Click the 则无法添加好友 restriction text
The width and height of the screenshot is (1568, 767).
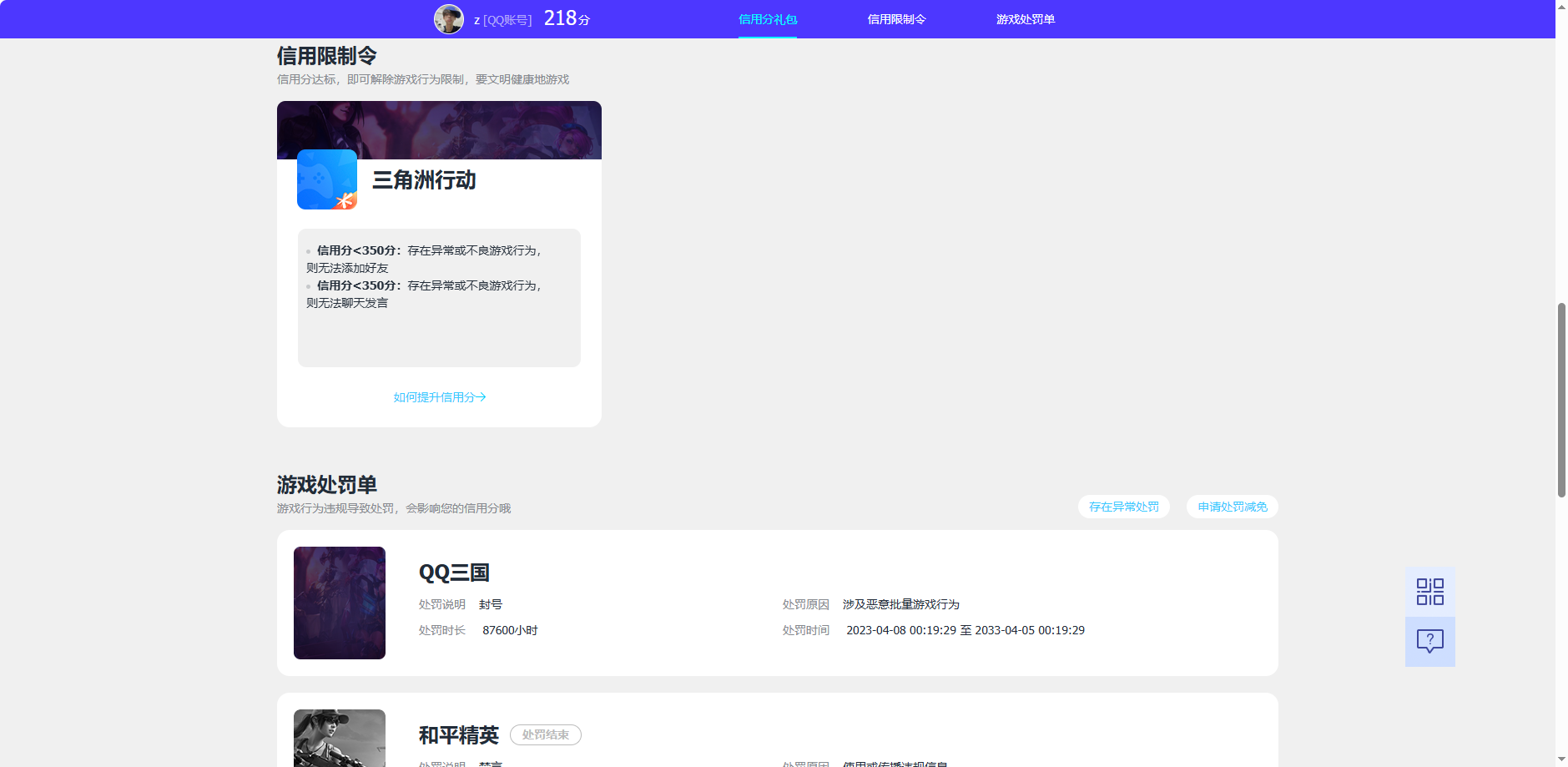click(347, 268)
